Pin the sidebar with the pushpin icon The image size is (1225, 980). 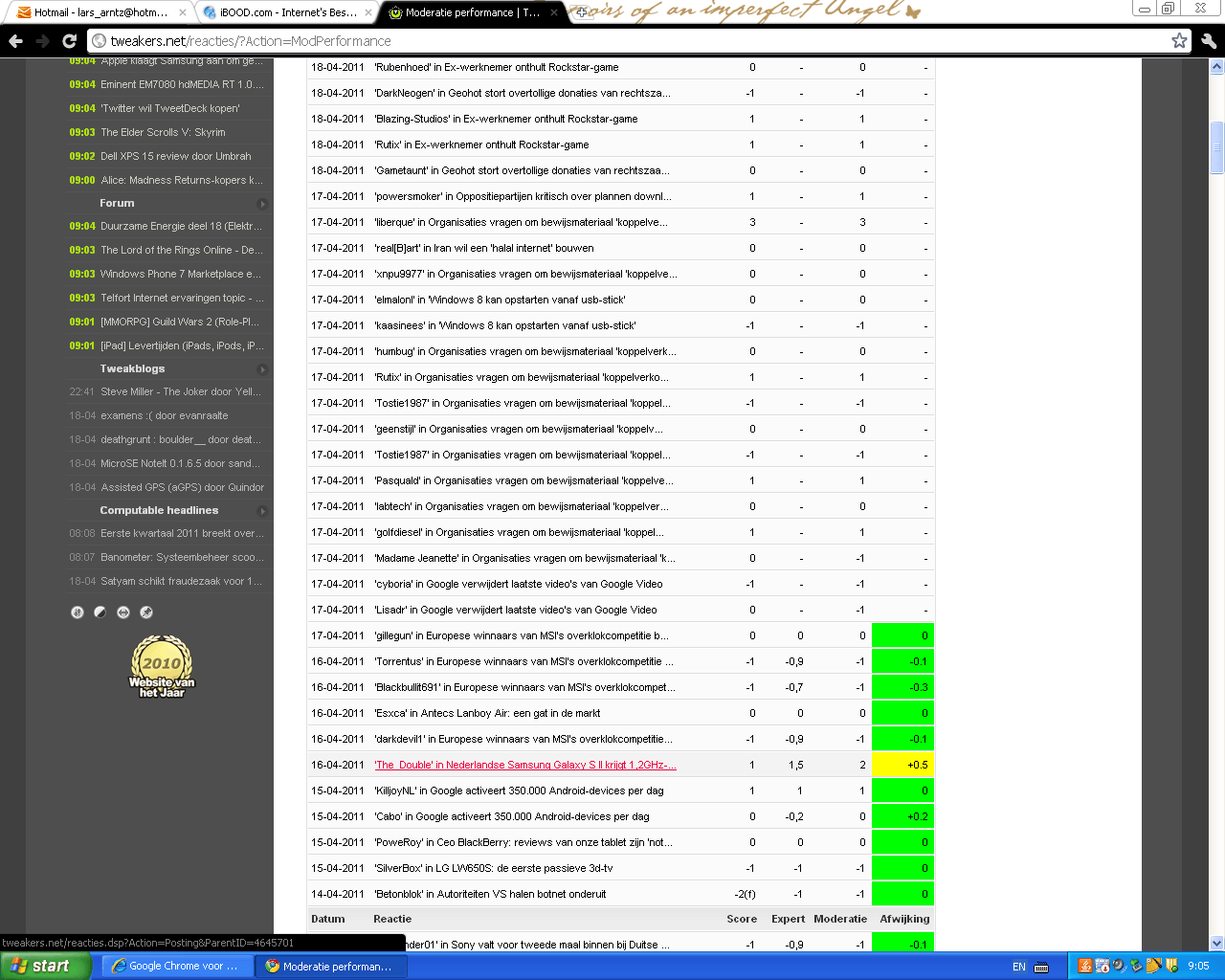146,612
